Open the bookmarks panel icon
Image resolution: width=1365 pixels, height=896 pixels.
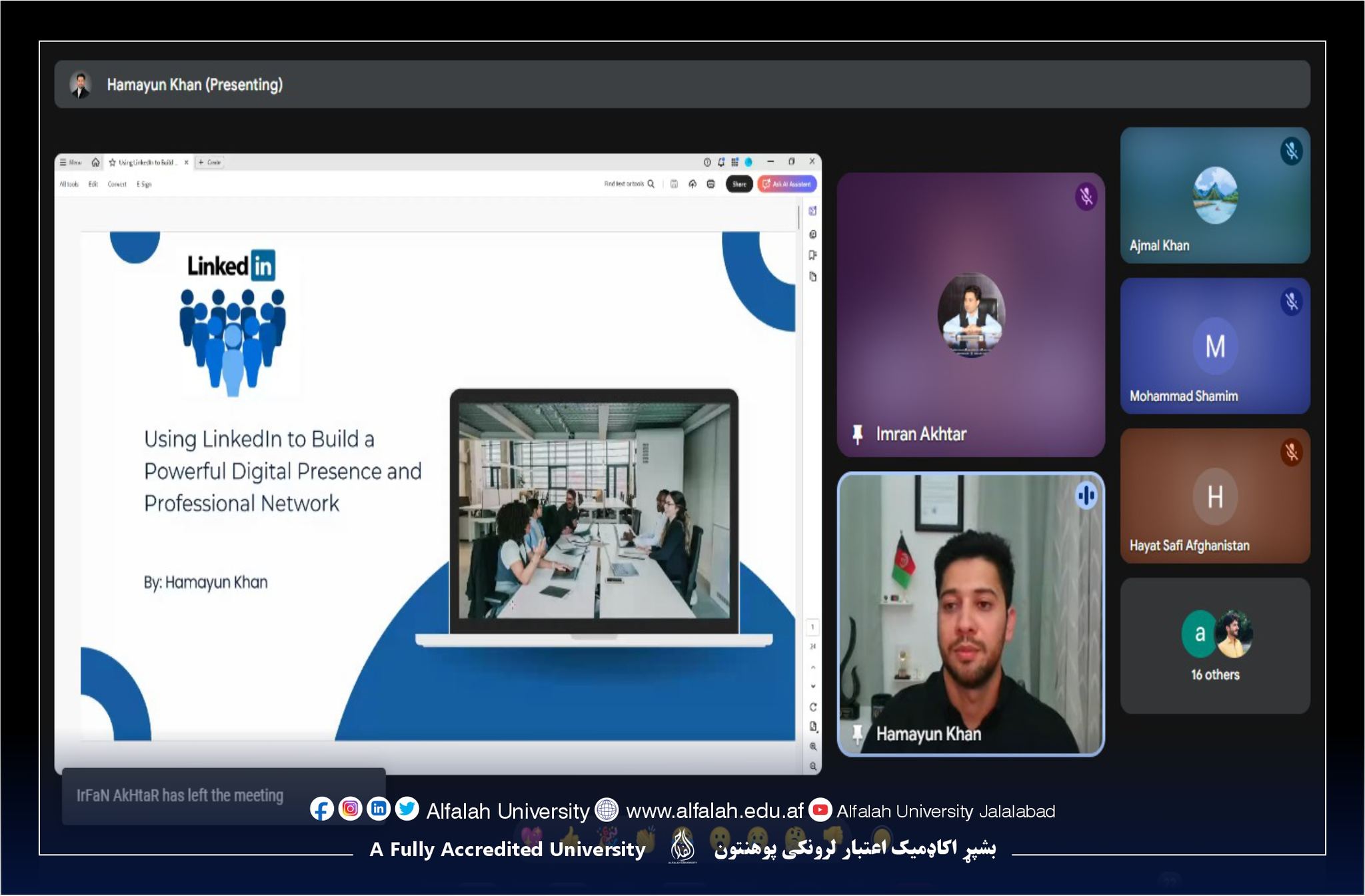click(812, 255)
